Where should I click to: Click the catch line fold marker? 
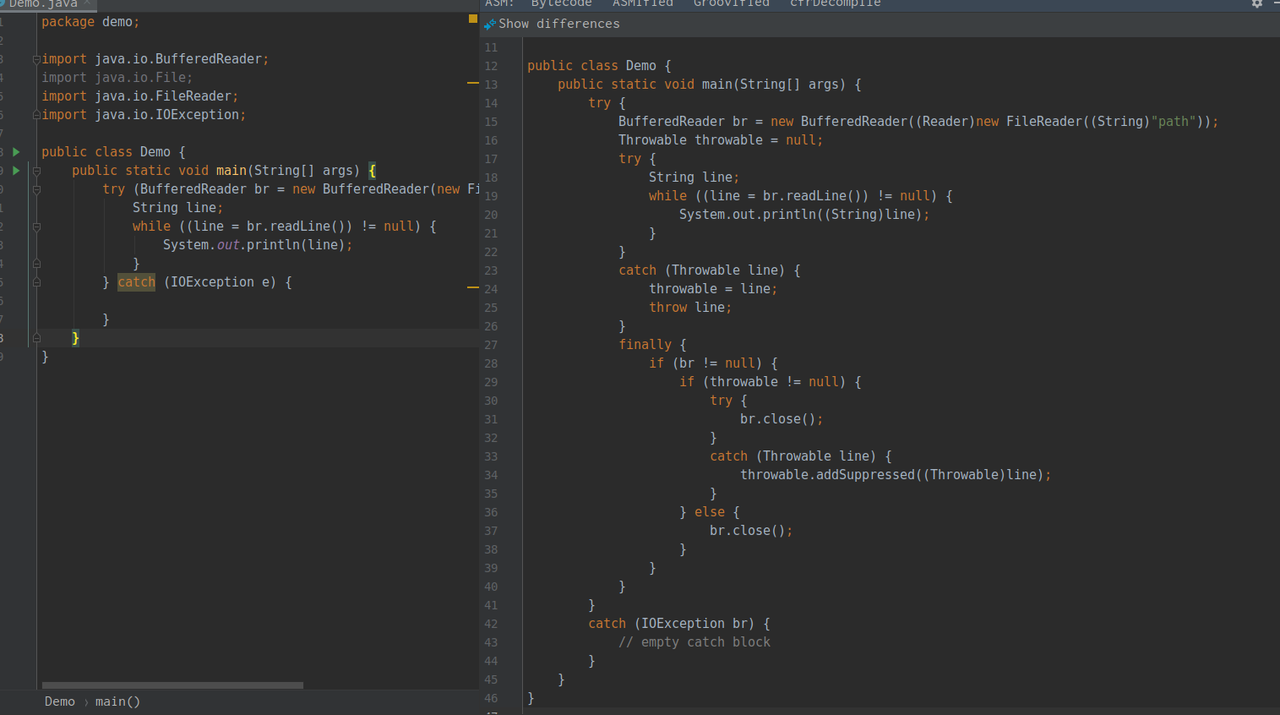pos(37,283)
